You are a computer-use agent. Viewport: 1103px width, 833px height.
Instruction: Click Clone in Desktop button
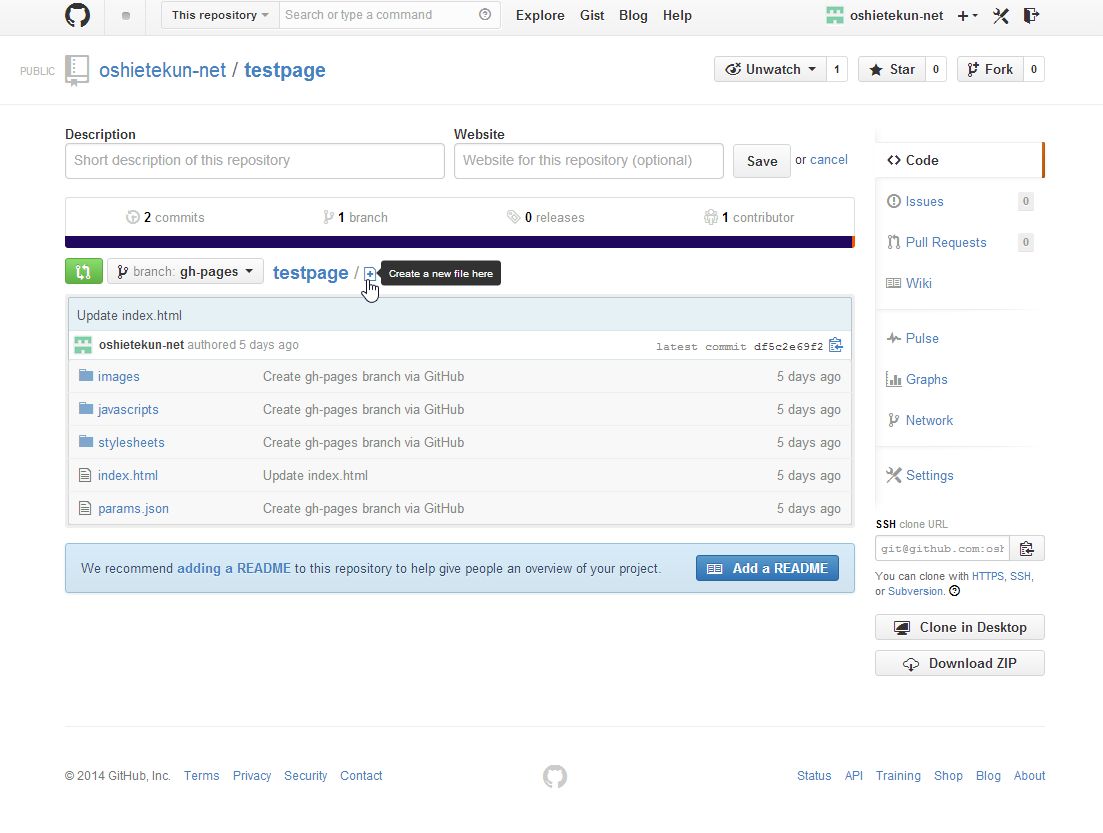pos(959,628)
